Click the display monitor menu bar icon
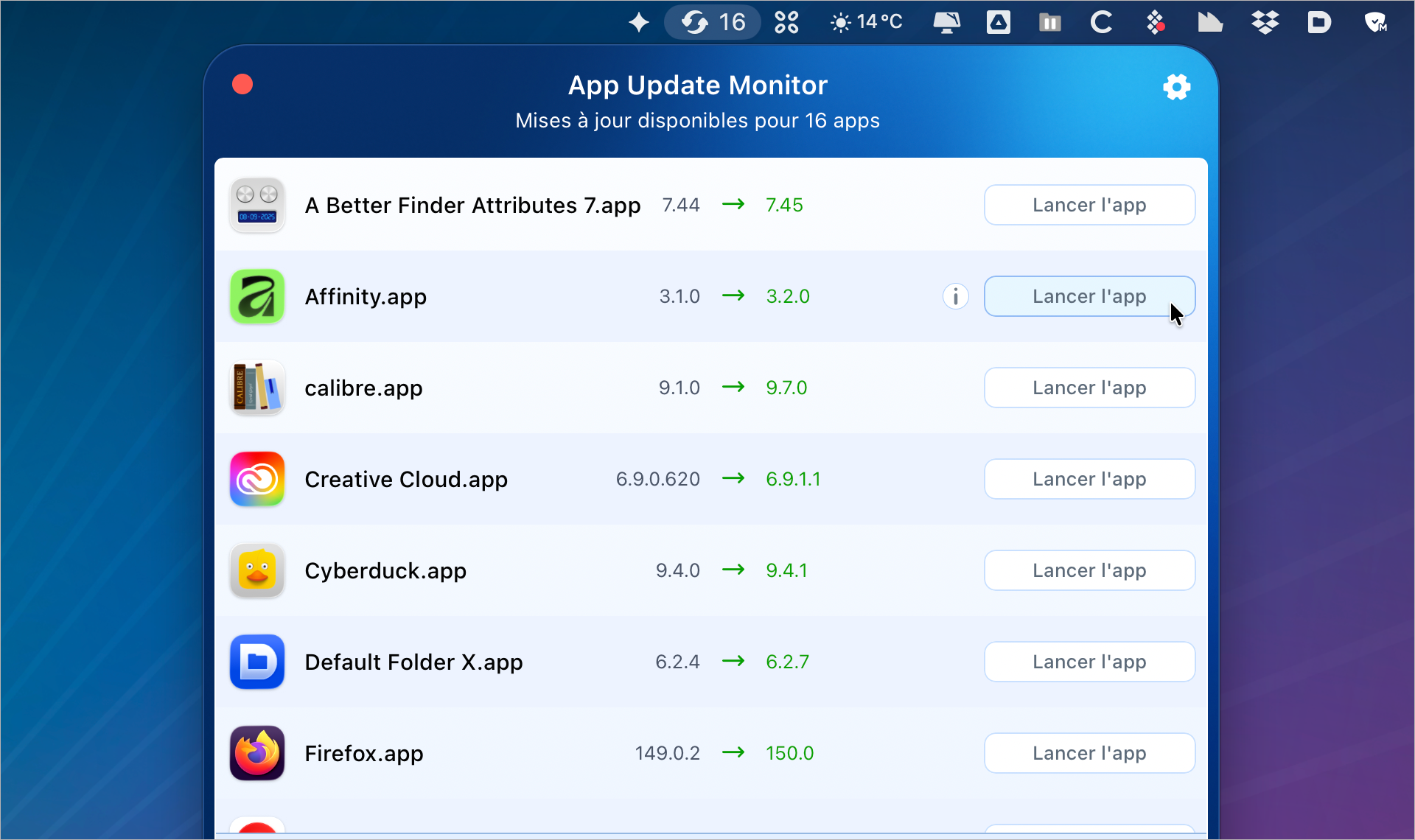This screenshot has width=1415, height=840. (947, 22)
